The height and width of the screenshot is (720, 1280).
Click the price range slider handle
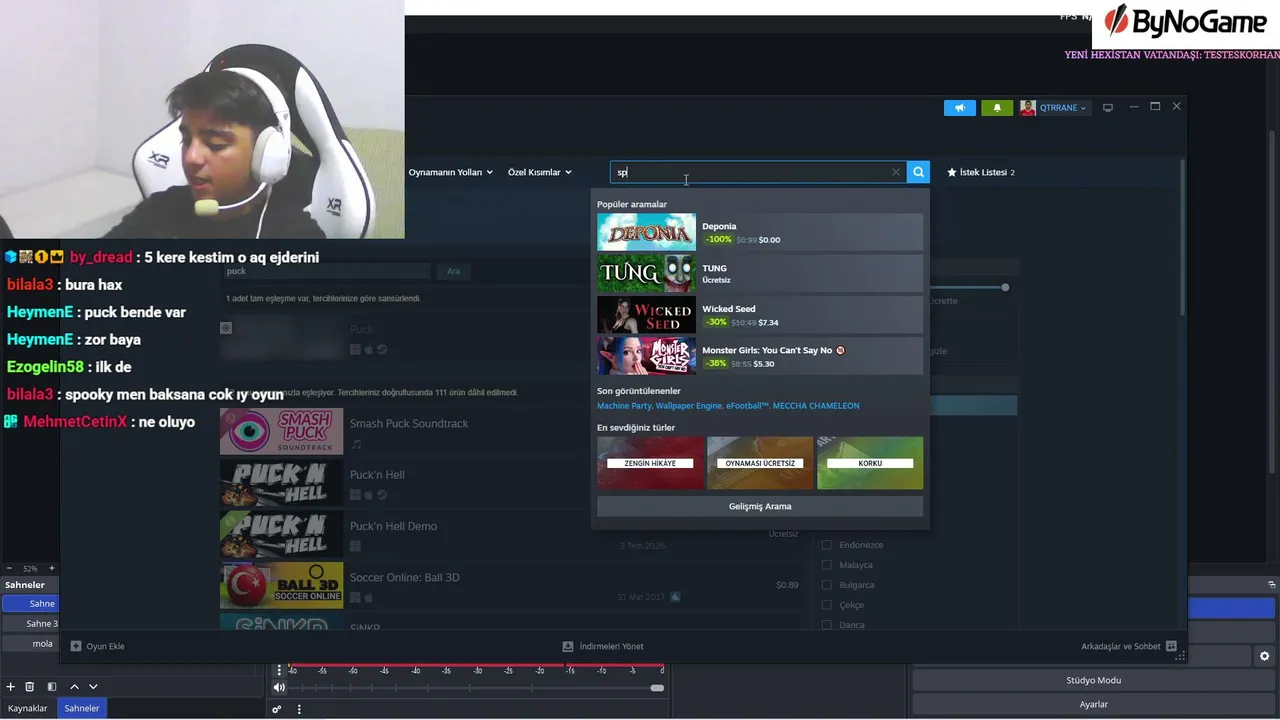[1005, 288]
